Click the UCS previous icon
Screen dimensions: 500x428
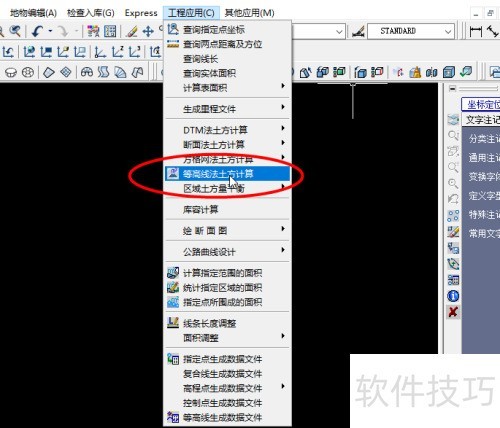(x=8, y=52)
